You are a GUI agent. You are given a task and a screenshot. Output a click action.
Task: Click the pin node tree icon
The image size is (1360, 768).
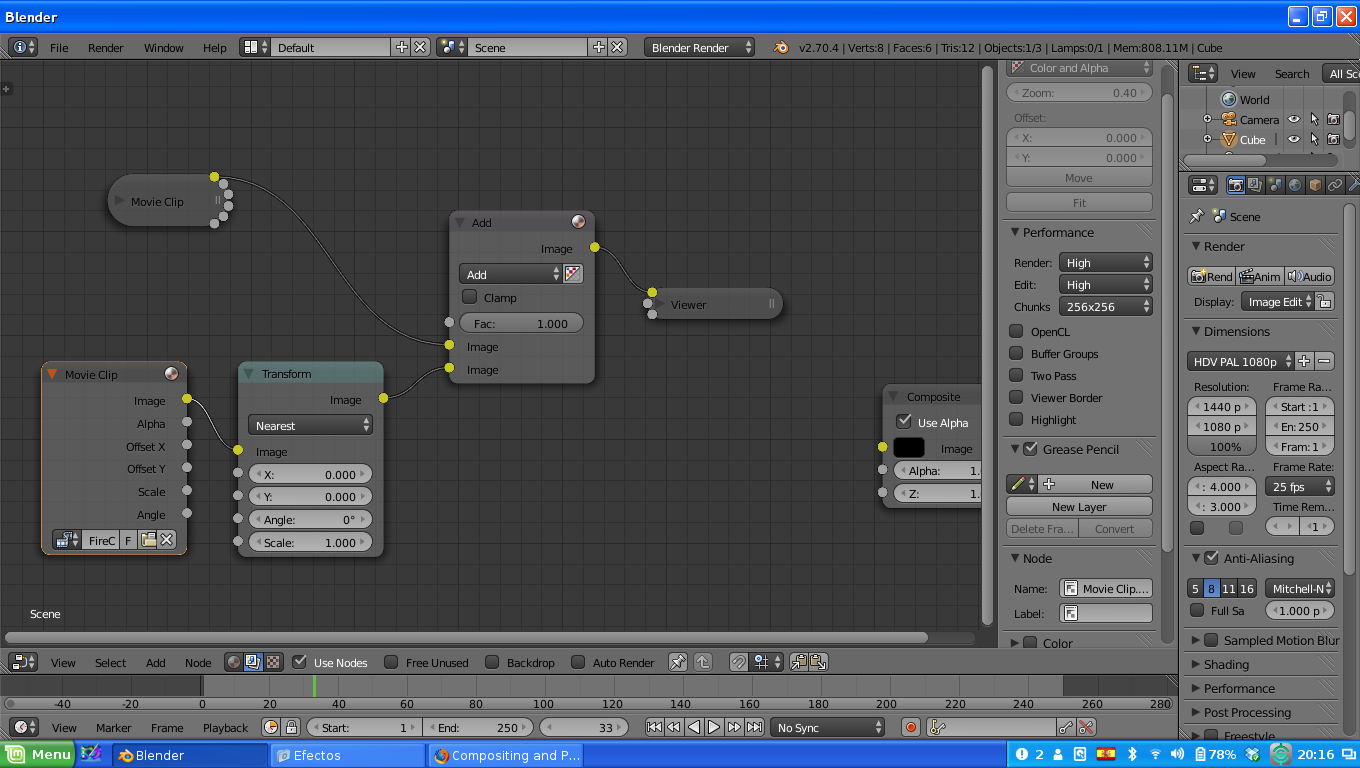678,662
